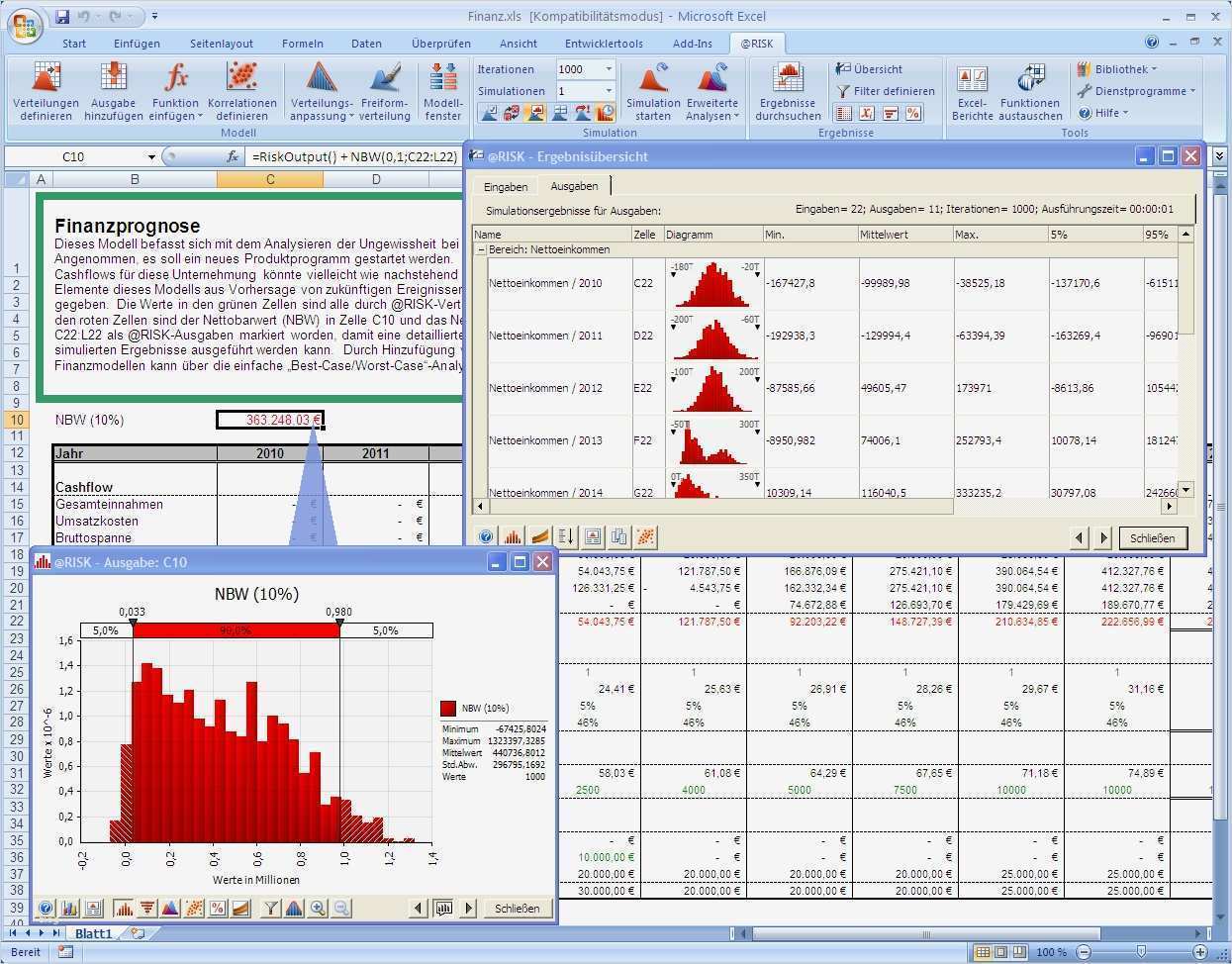Click the percent formatting icon in NBW window toolbar

[x=217, y=908]
